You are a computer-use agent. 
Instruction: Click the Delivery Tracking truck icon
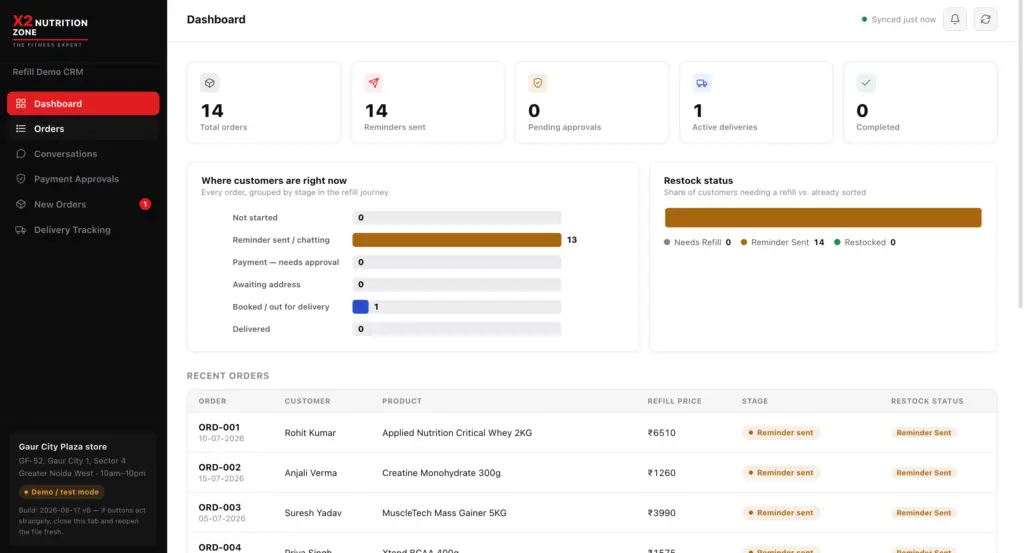coord(21,230)
